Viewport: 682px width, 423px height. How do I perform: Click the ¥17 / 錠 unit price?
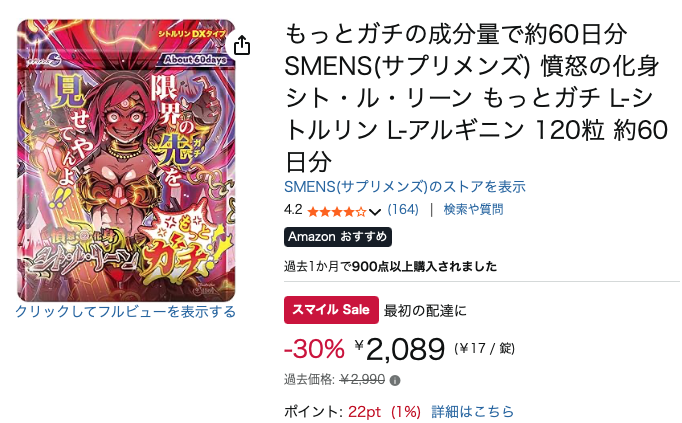485,349
